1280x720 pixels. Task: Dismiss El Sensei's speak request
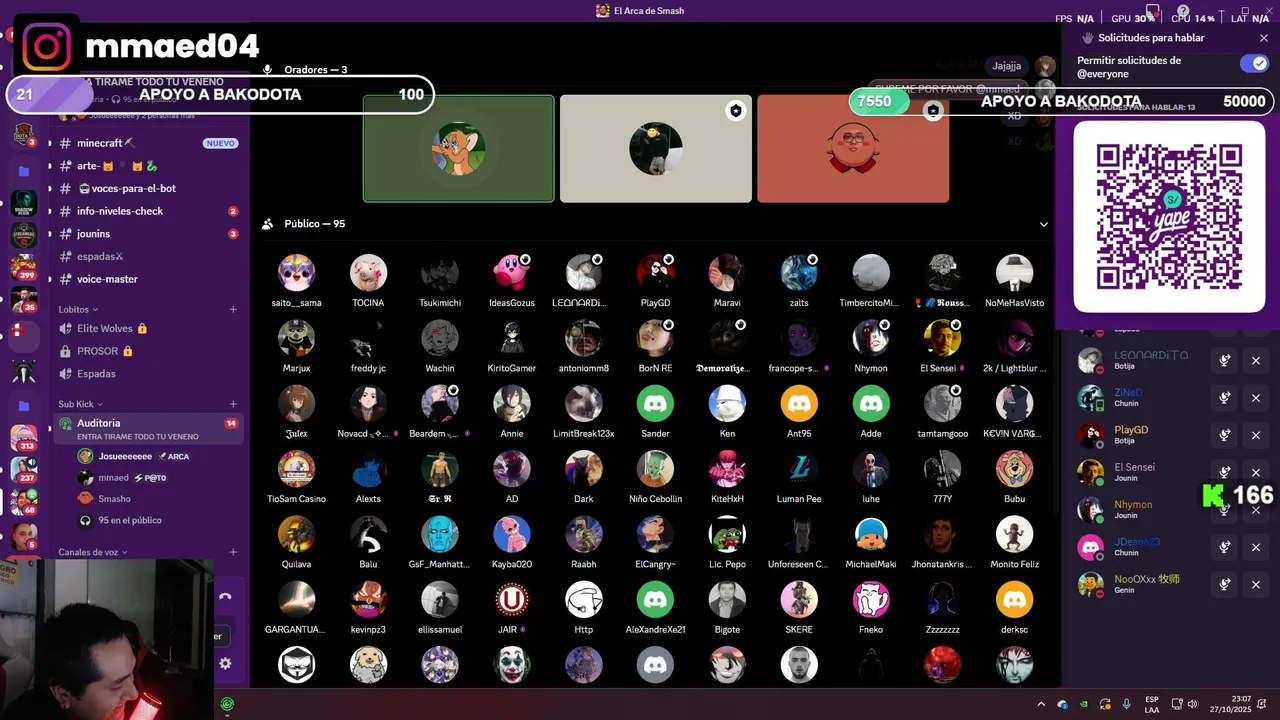tap(1256, 472)
